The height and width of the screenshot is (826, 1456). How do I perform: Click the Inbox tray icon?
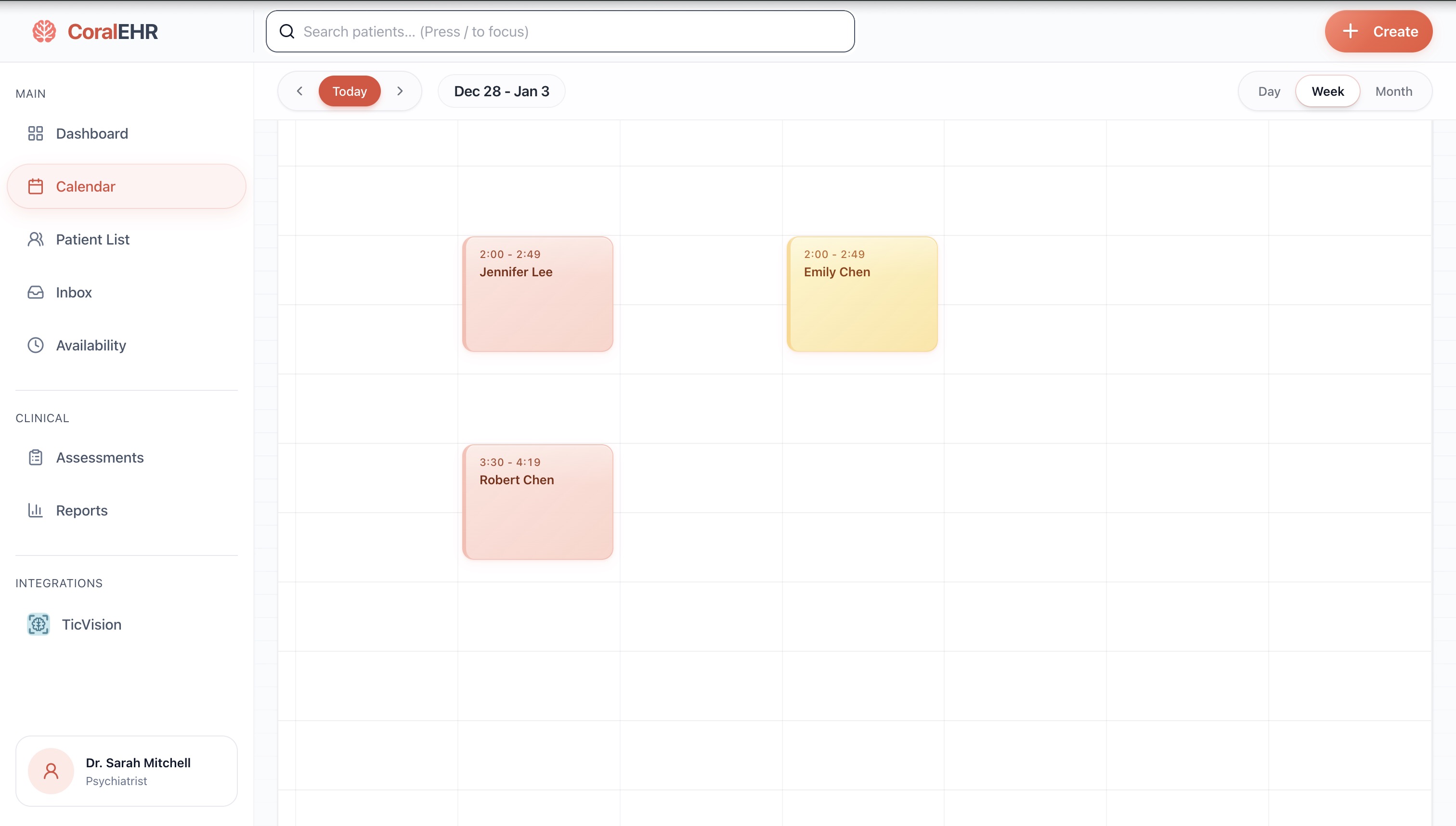coord(36,292)
